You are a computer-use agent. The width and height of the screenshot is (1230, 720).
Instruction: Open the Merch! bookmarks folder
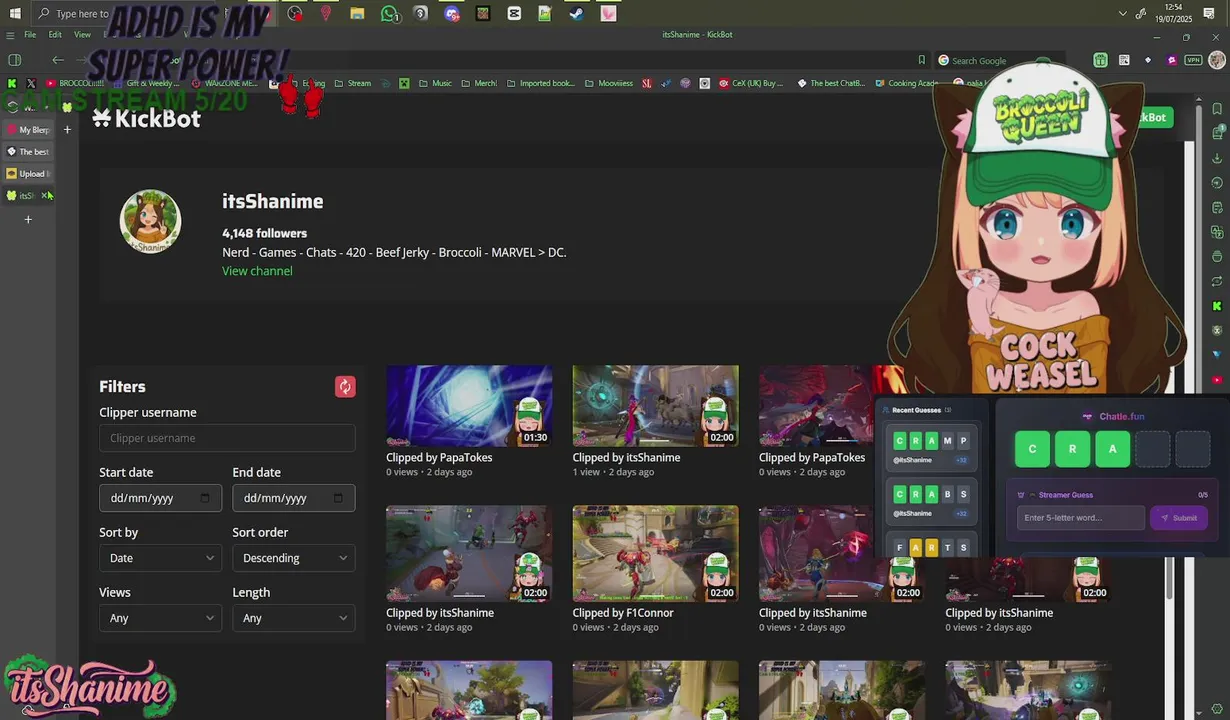(x=479, y=84)
